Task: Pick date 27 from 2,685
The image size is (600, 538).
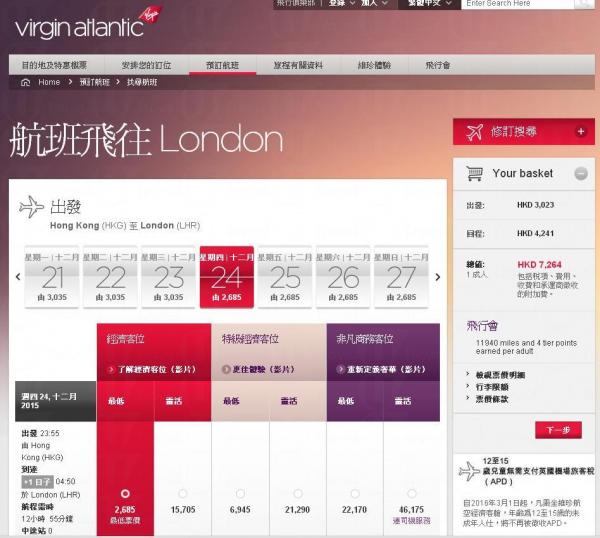Action: (401, 277)
